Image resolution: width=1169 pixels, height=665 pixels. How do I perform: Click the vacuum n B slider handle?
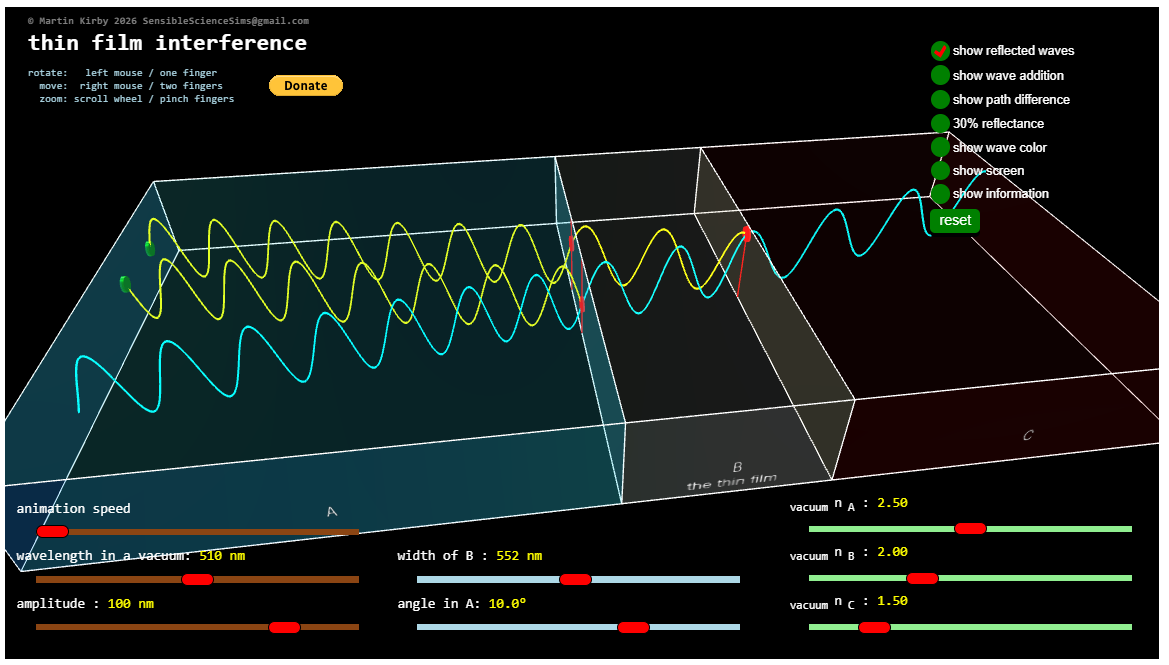pos(921,577)
